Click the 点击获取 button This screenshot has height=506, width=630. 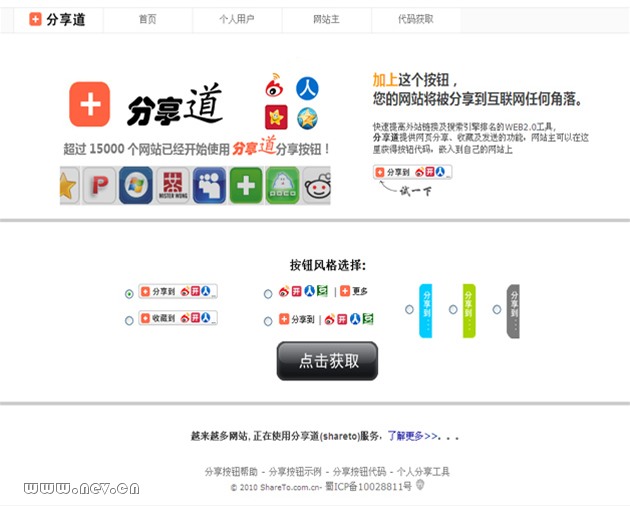pos(327,361)
